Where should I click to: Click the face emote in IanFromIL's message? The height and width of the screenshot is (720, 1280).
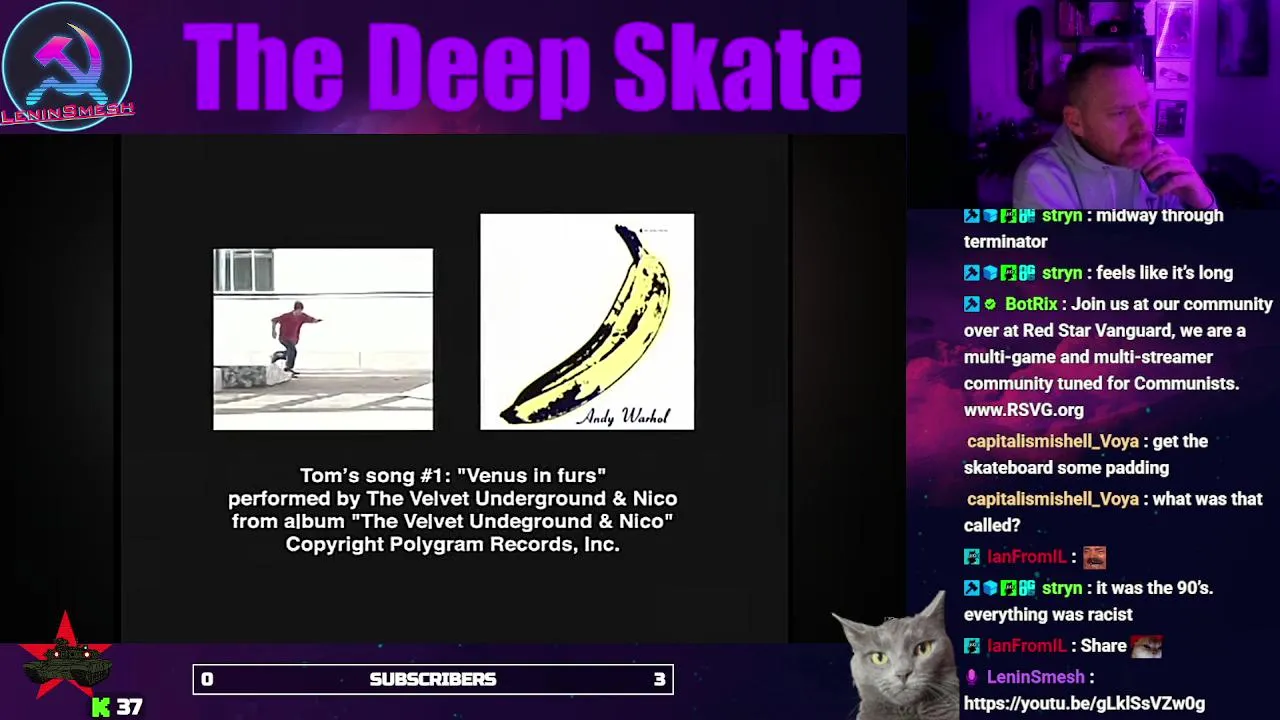(1094, 557)
